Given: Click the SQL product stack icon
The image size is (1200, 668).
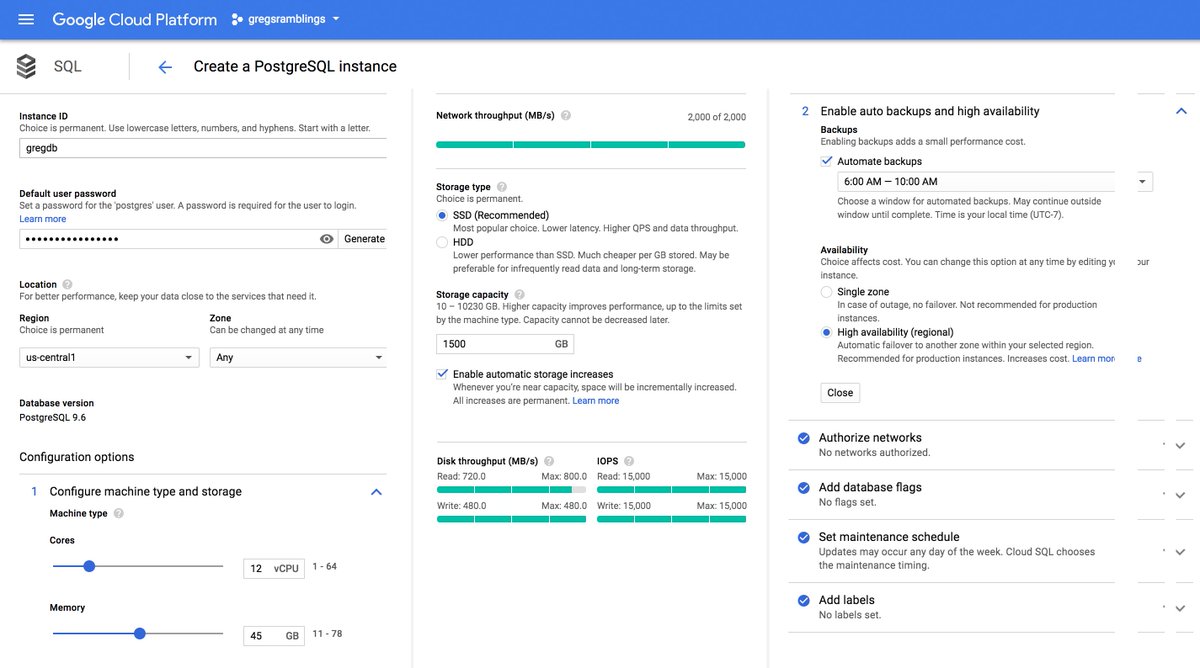Looking at the screenshot, I should click(x=26, y=67).
